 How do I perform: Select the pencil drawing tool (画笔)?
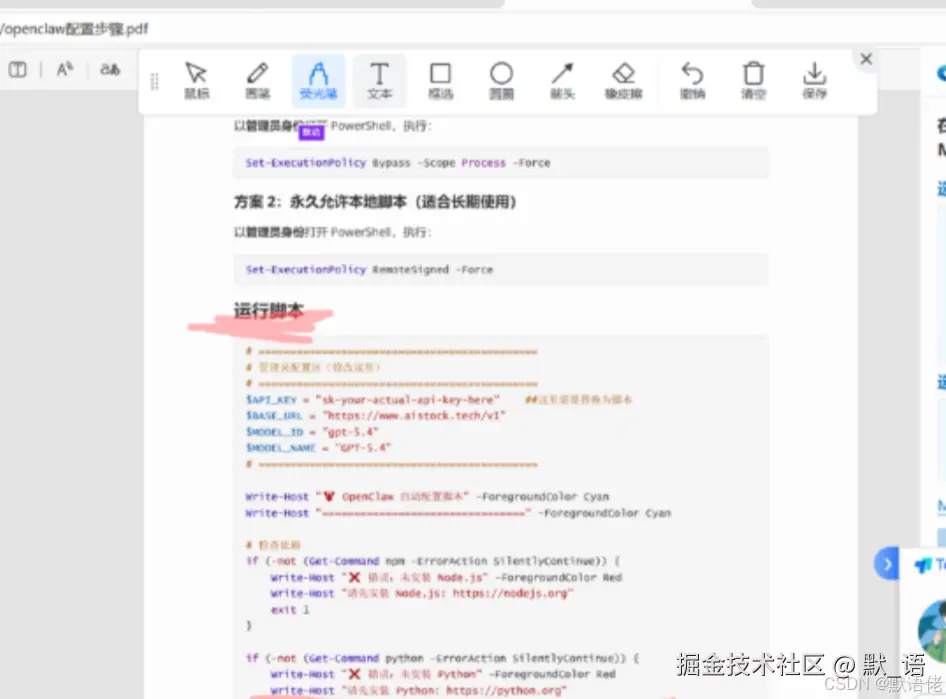[x=258, y=81]
